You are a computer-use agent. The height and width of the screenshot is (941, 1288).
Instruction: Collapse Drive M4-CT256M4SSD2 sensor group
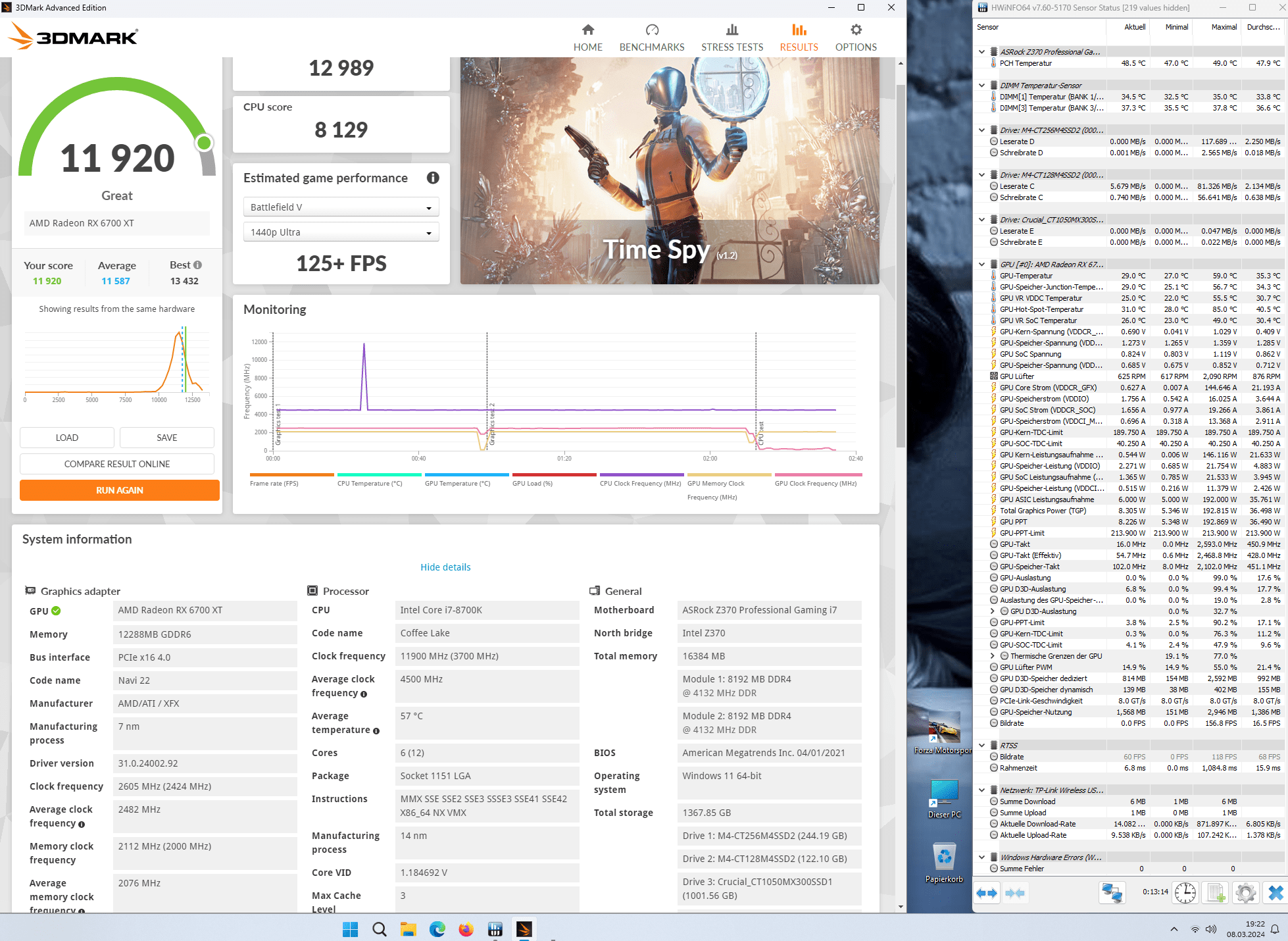[982, 130]
